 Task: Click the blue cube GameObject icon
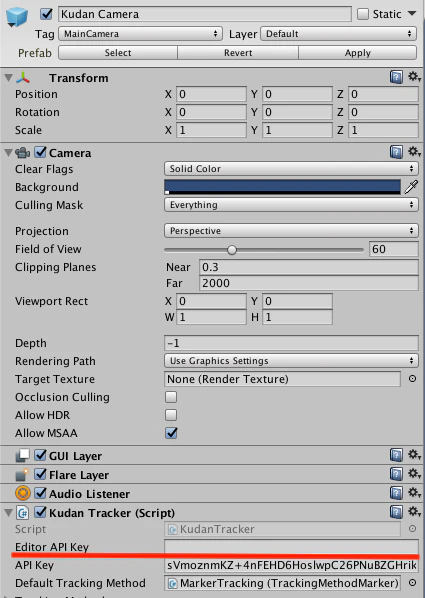pyautogui.click(x=17, y=17)
